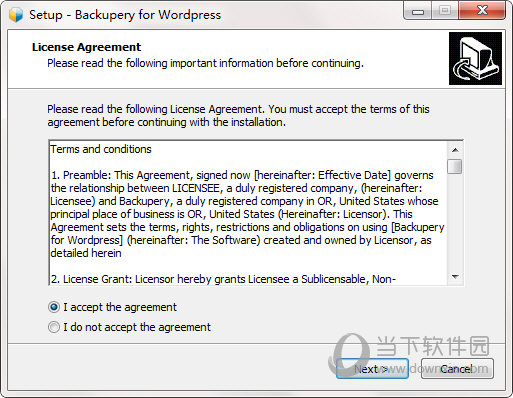This screenshot has width=513, height=398.
Task: Minimize the Setup window
Action: click(418, 12)
